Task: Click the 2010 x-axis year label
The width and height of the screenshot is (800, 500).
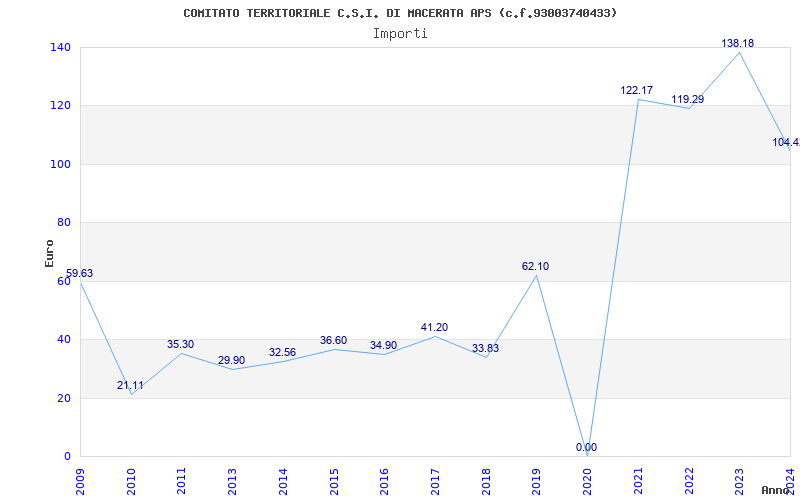Action: point(131,481)
